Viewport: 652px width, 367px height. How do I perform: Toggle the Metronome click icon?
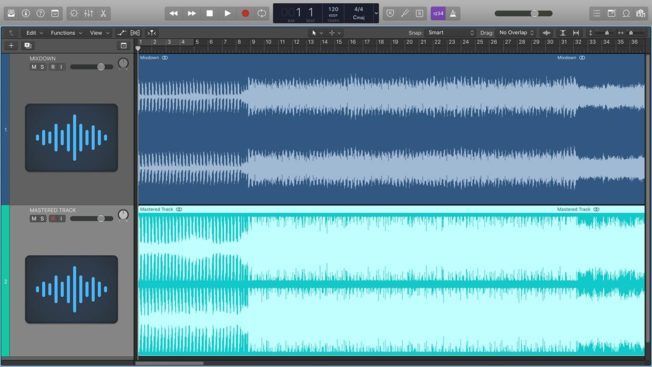click(x=453, y=13)
